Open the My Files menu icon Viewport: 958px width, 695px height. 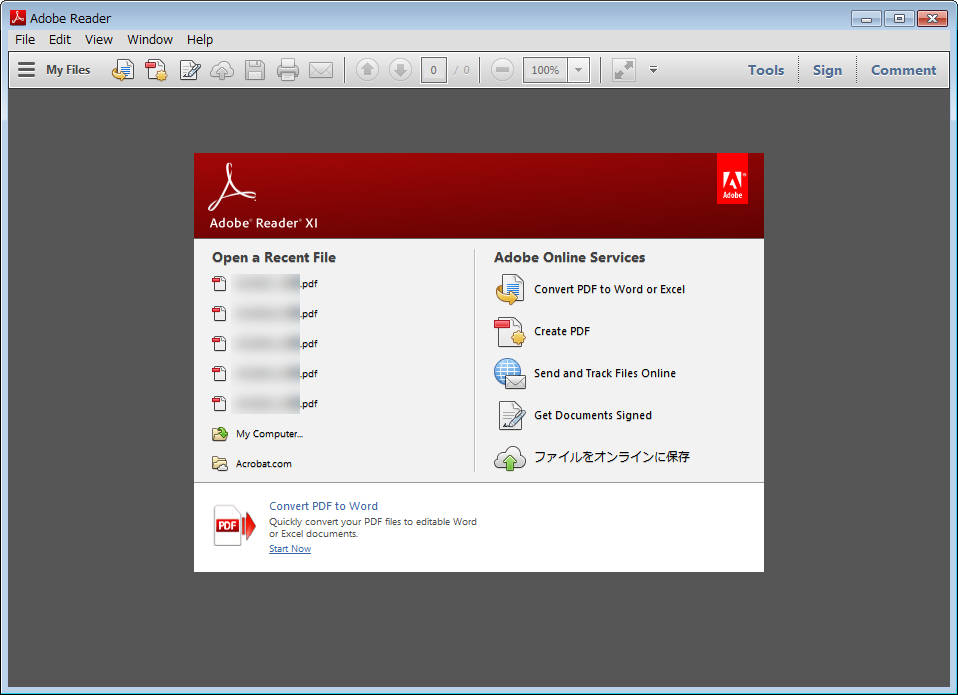(x=26, y=70)
